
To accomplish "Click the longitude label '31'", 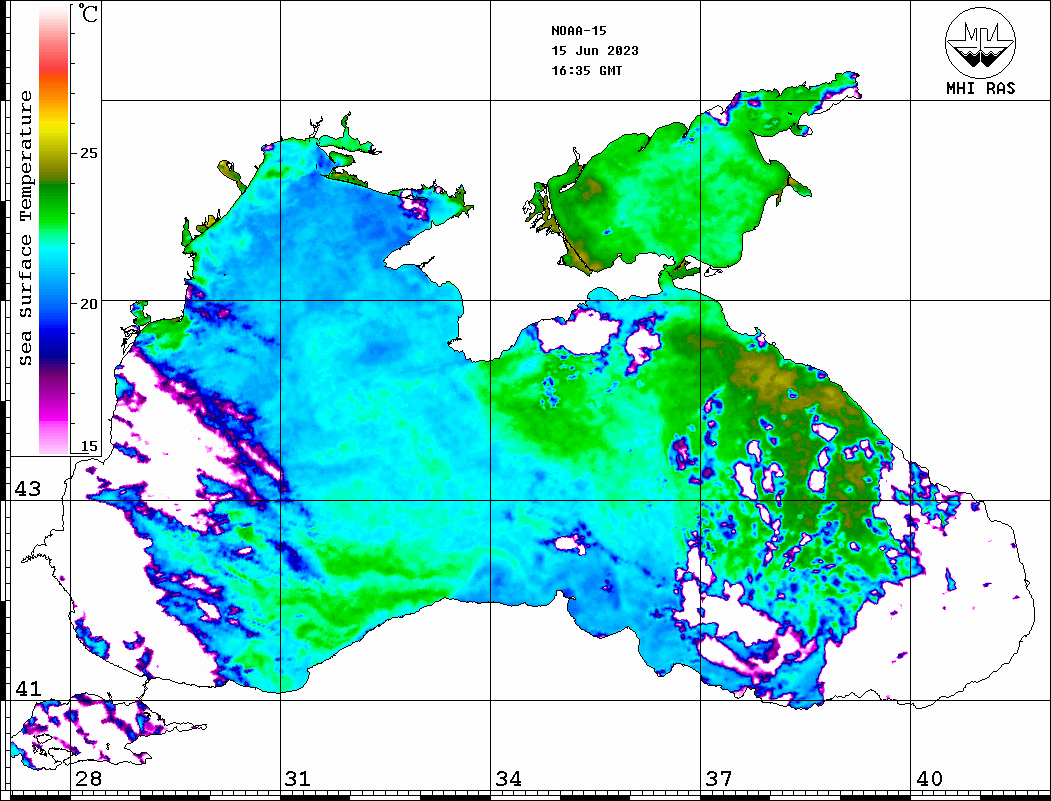I will 298,779.
